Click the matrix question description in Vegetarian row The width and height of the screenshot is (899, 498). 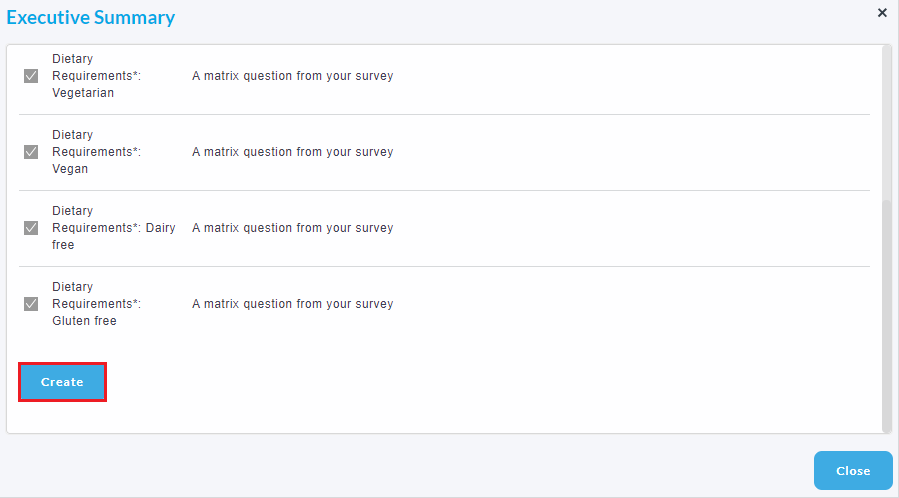(x=292, y=76)
